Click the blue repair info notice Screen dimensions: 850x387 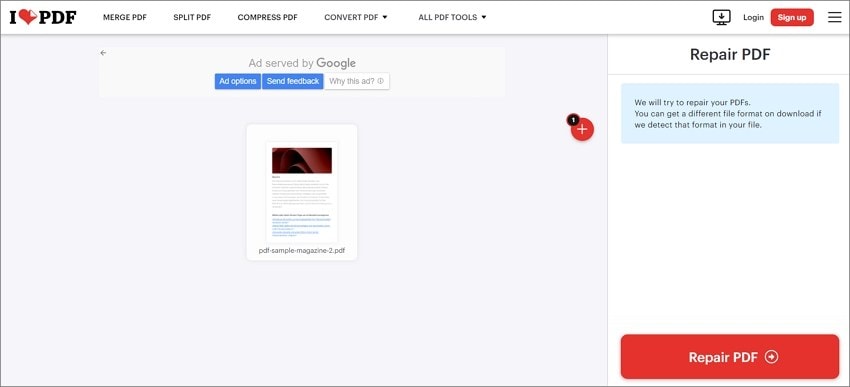tap(730, 113)
